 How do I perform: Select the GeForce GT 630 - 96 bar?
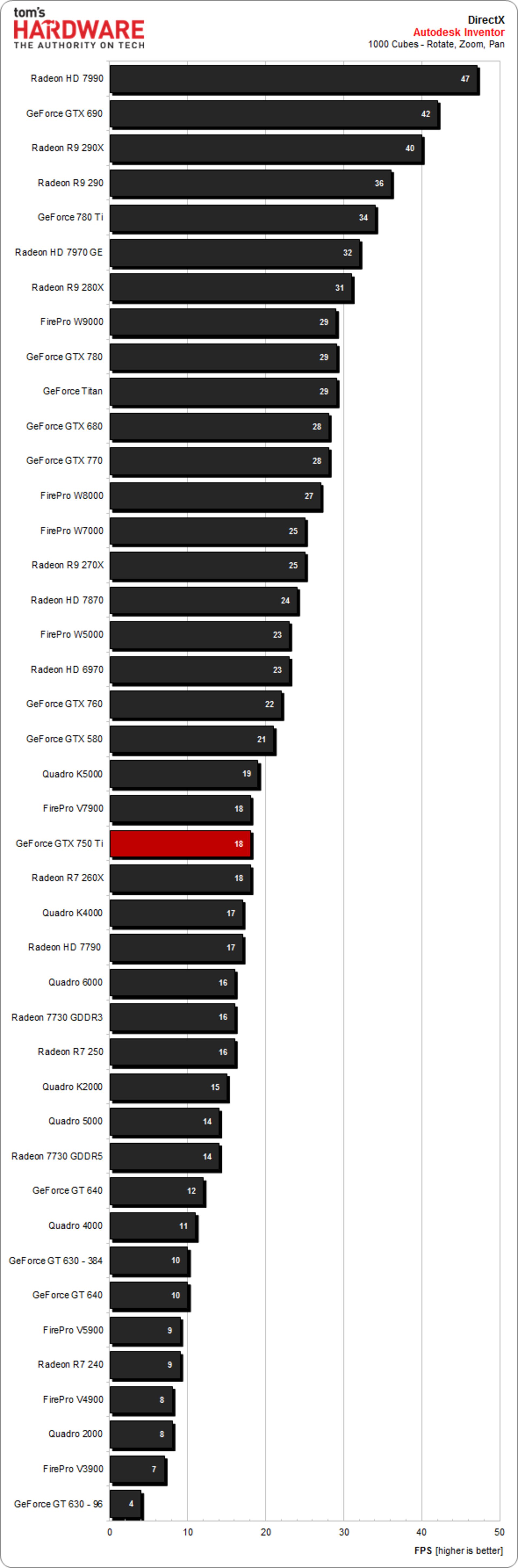[x=125, y=1504]
